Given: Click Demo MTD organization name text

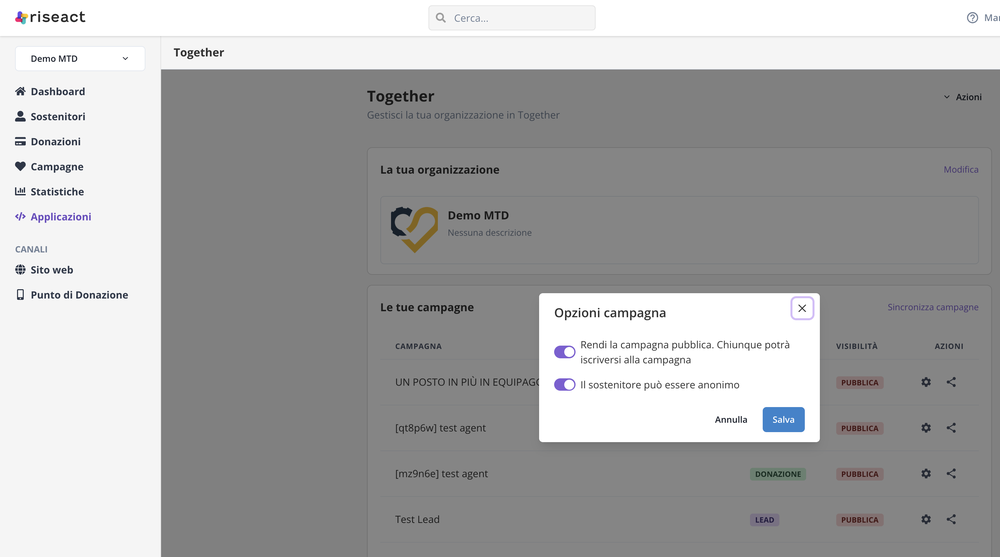Looking at the screenshot, I should (478, 216).
